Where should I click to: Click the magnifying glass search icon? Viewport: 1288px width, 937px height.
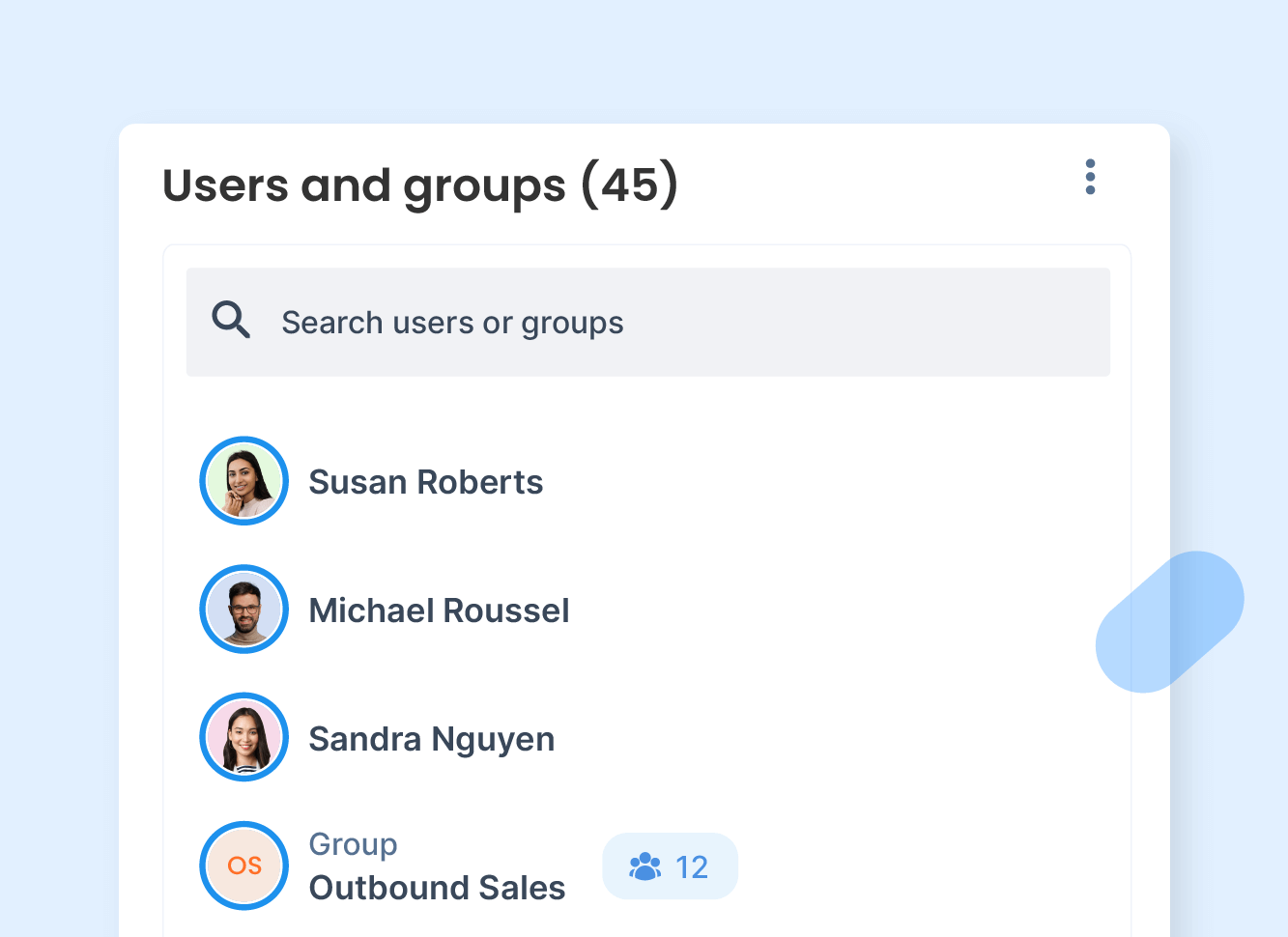click(231, 320)
